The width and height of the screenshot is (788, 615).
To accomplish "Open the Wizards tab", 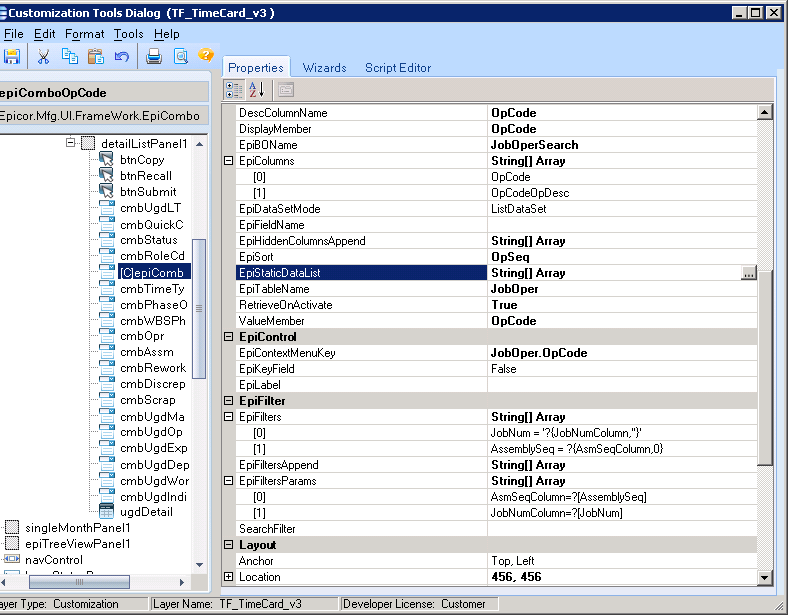I will [x=324, y=68].
